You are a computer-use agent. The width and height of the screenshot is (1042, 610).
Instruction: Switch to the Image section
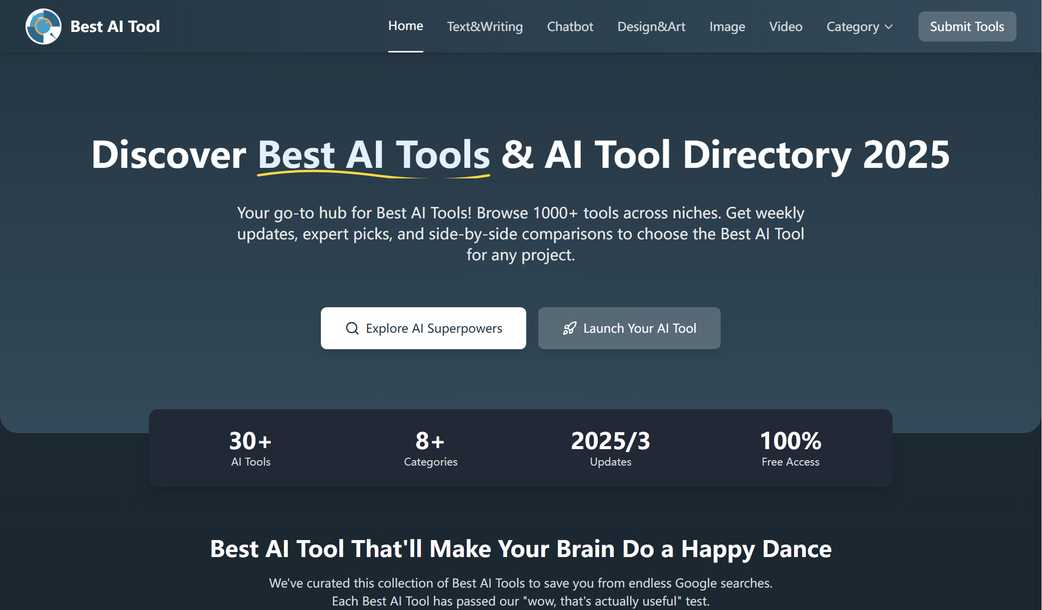click(x=727, y=26)
